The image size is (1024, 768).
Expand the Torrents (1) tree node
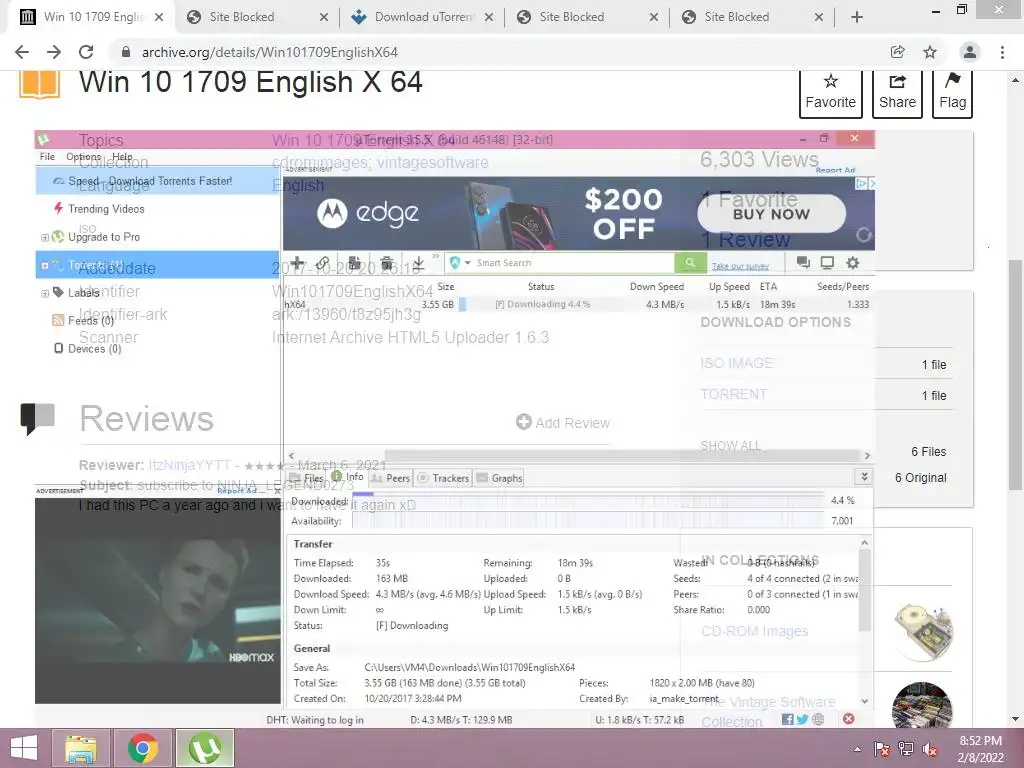click(x=44, y=266)
